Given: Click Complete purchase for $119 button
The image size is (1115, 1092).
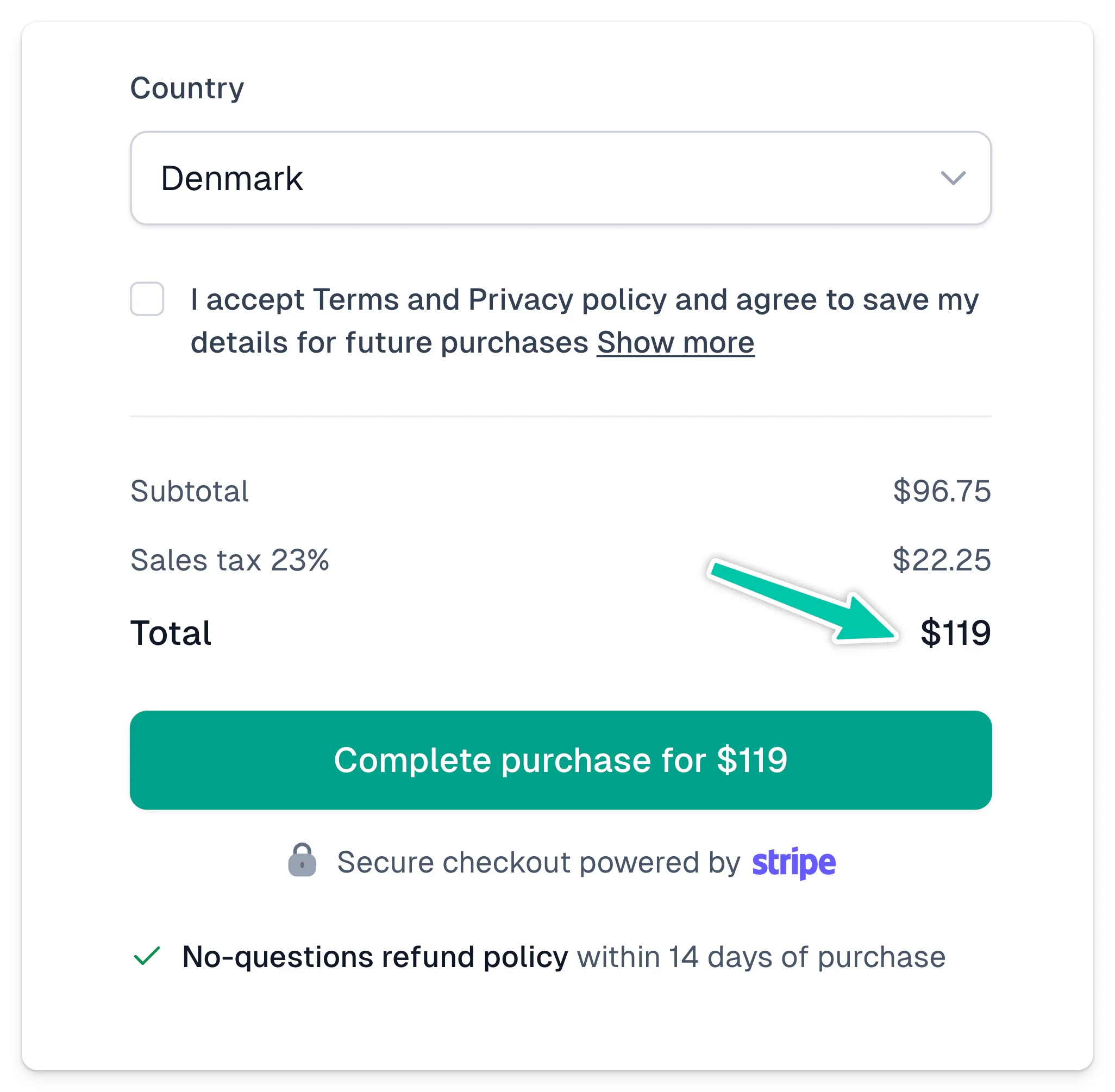Looking at the screenshot, I should coord(560,760).
